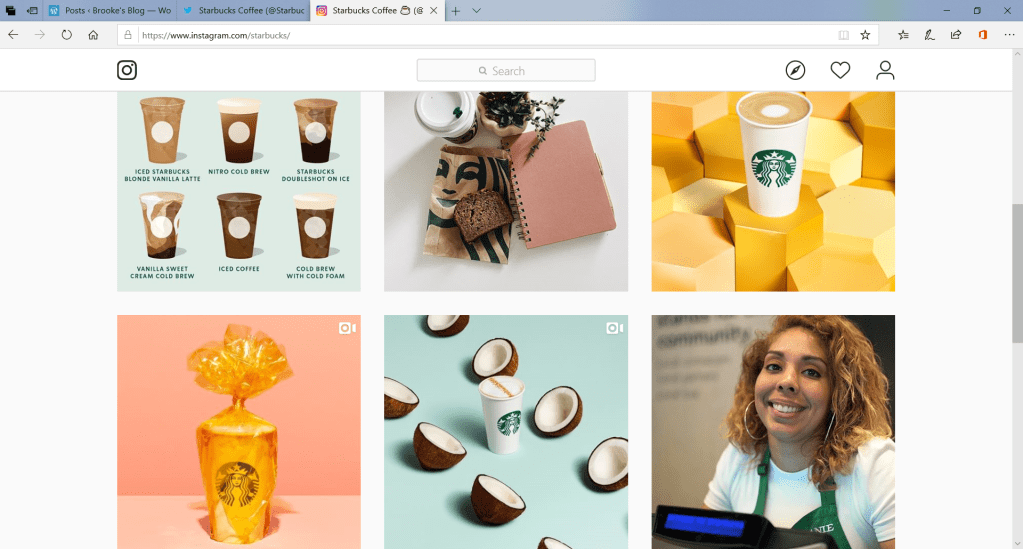Open a new browser tab
This screenshot has height=549, width=1023.
455,10
